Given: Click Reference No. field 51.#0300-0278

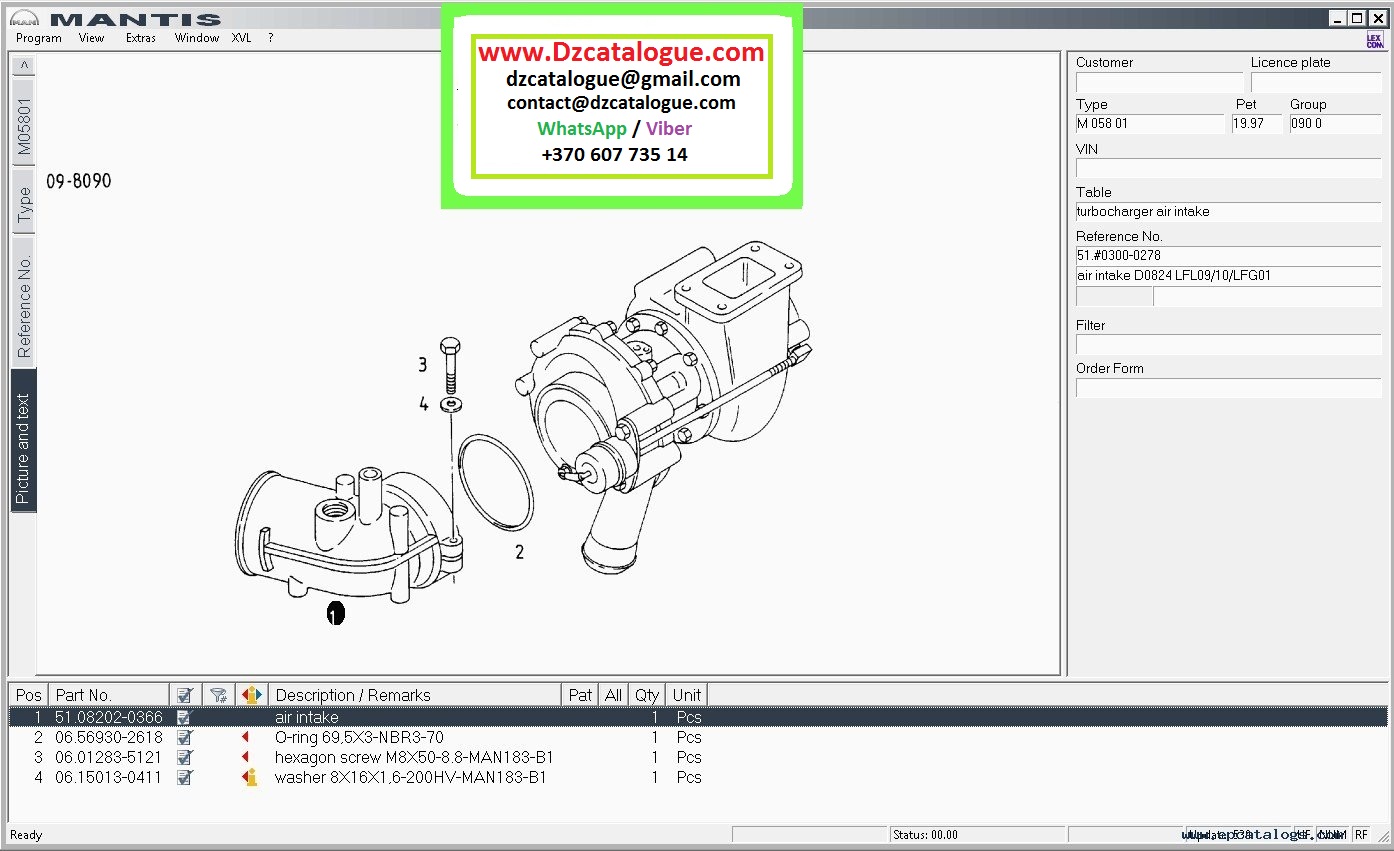Looking at the screenshot, I should [1229, 256].
